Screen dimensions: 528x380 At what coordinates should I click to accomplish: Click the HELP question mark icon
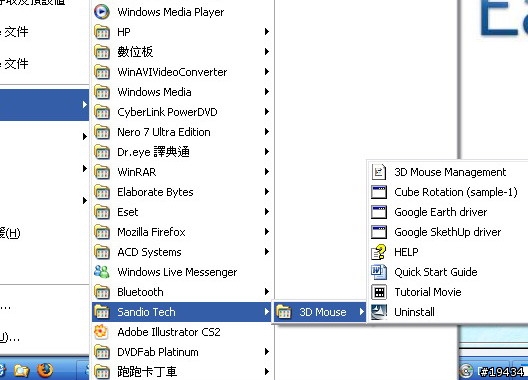[379, 252]
